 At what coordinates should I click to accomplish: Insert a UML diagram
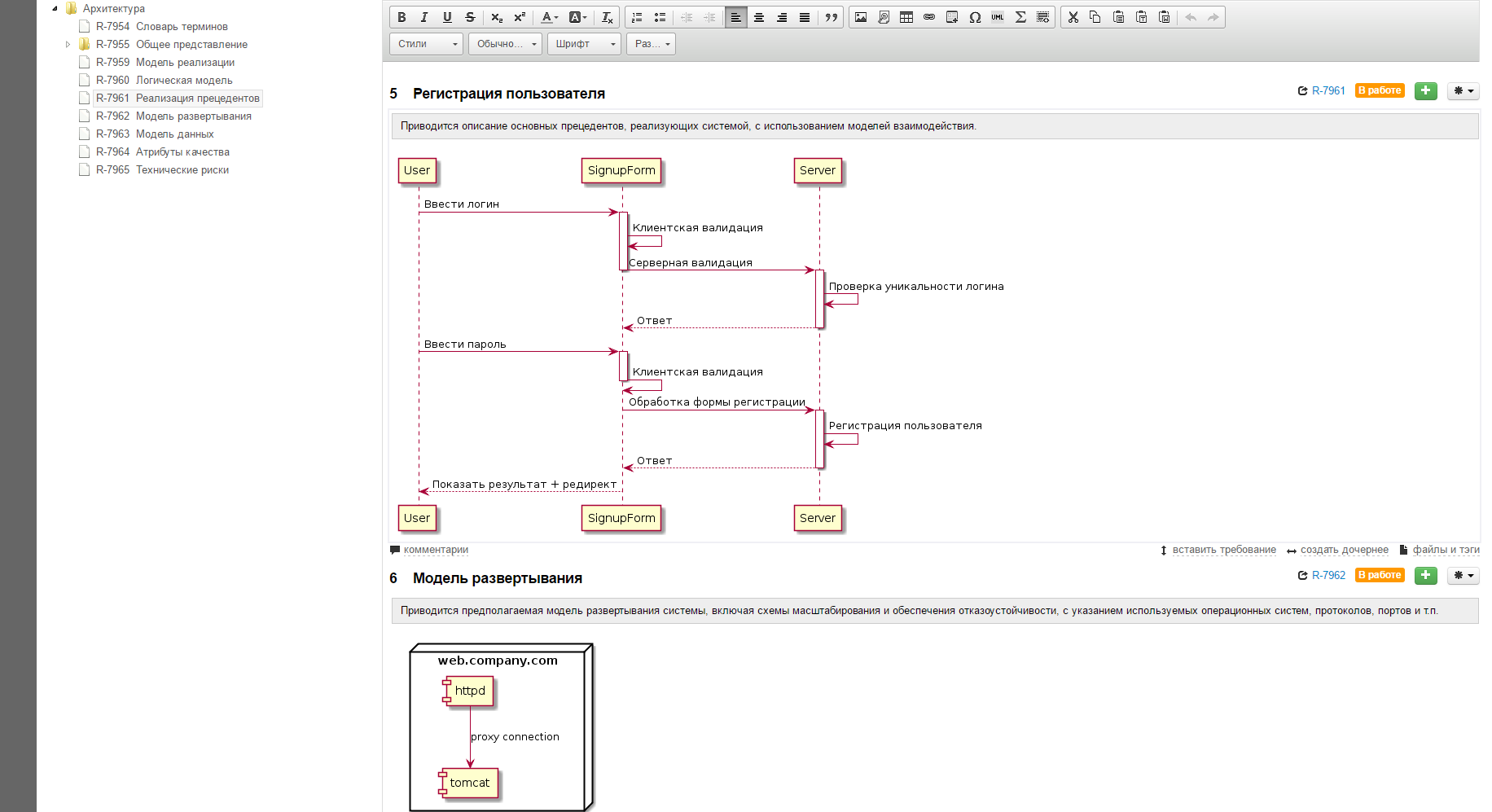[x=998, y=17]
